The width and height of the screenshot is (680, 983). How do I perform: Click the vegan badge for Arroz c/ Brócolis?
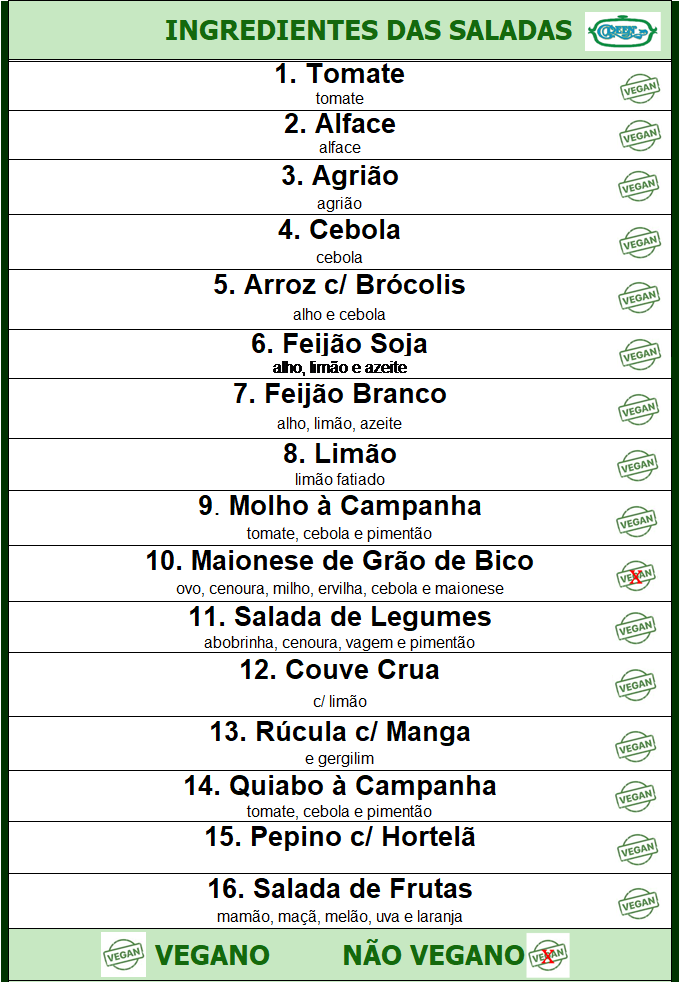[x=638, y=297]
